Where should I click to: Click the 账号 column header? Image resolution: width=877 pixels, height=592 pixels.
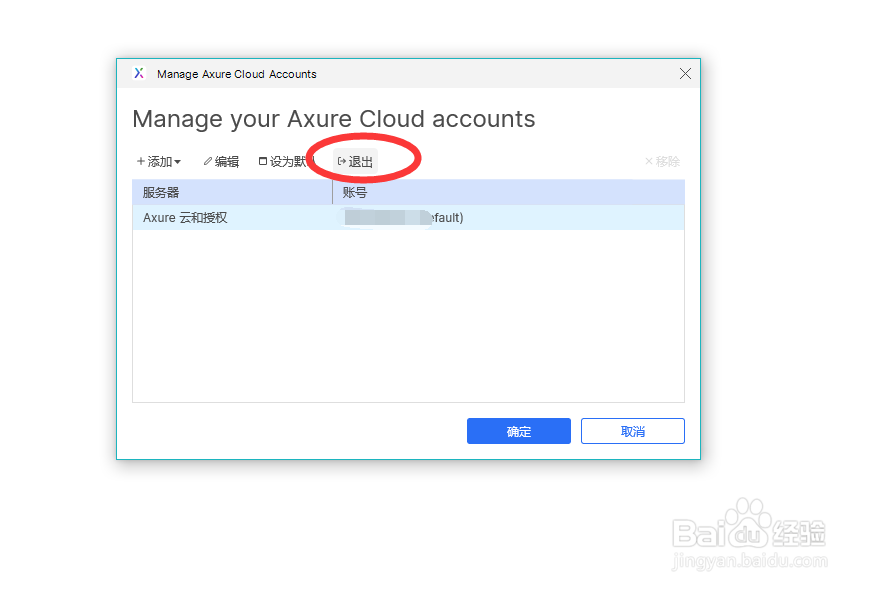click(508, 192)
